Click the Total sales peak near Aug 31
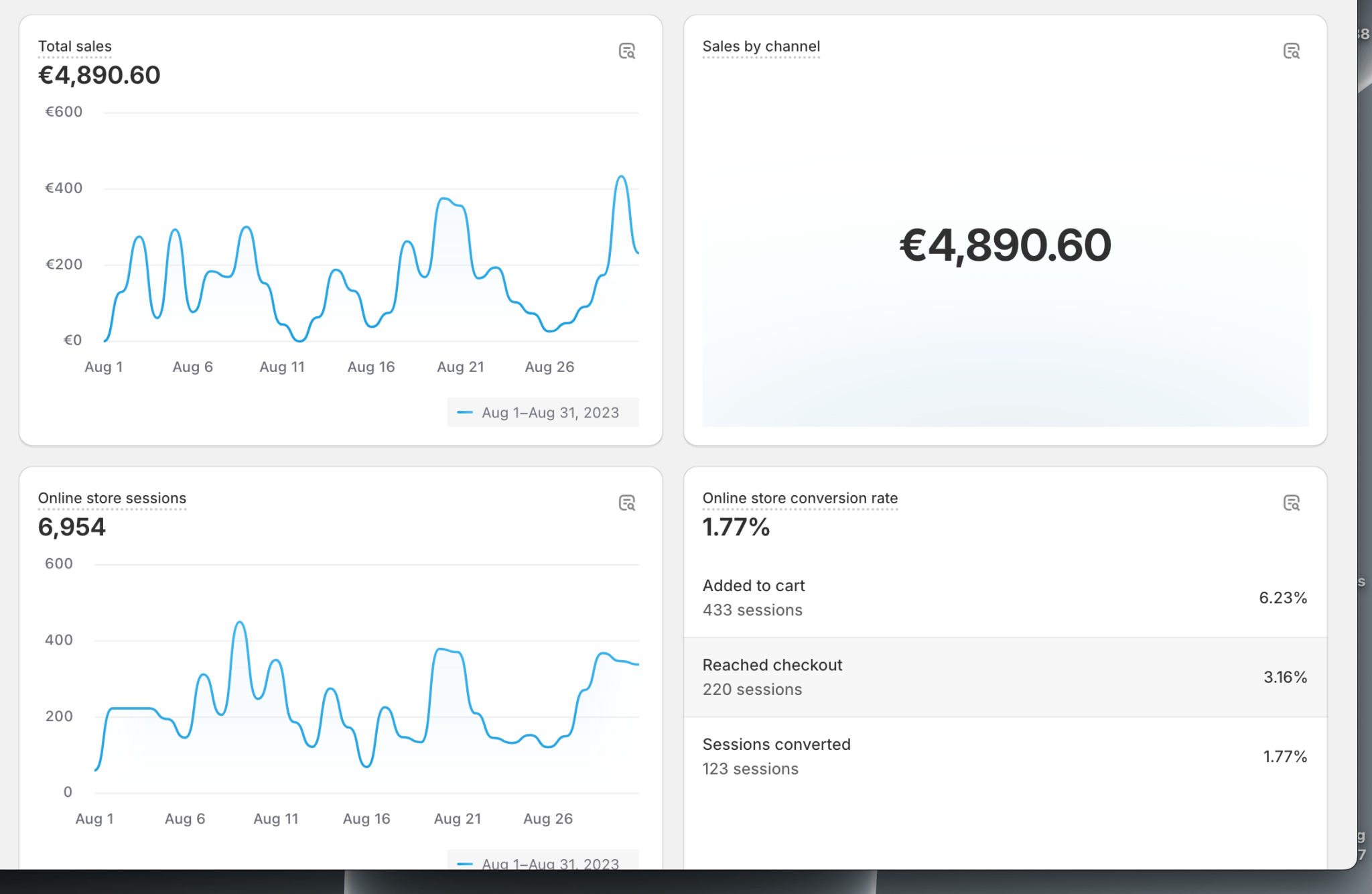 622,177
